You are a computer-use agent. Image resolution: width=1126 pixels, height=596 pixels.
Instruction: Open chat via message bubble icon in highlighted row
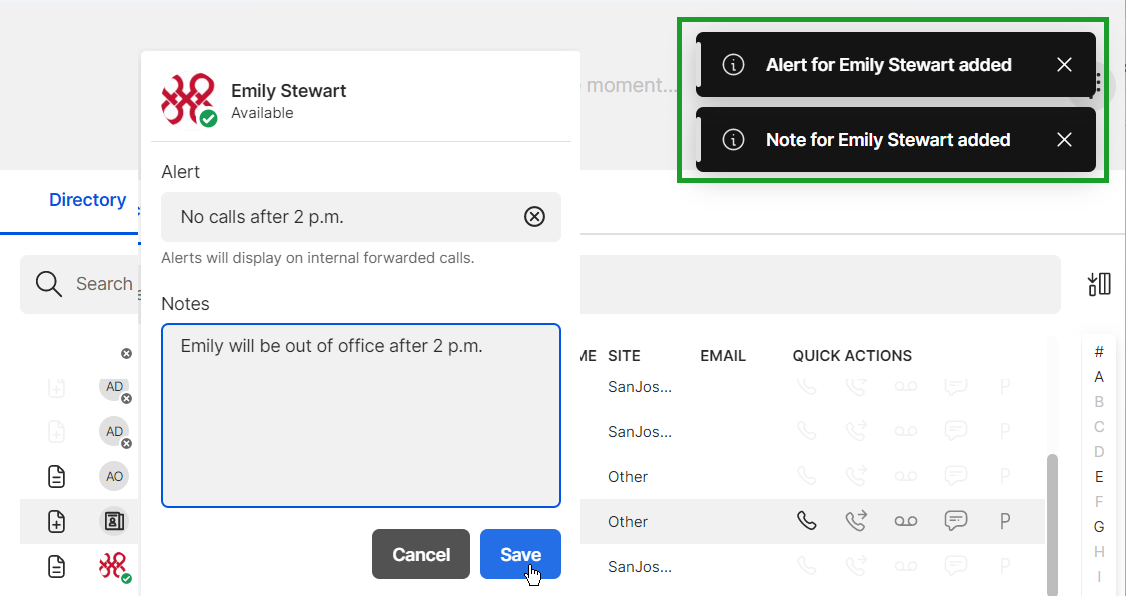pos(956,521)
